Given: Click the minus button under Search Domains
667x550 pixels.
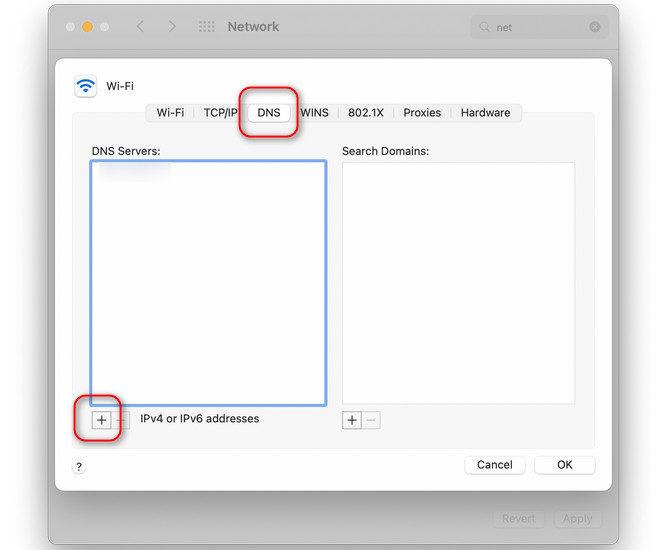Looking at the screenshot, I should (371, 420).
